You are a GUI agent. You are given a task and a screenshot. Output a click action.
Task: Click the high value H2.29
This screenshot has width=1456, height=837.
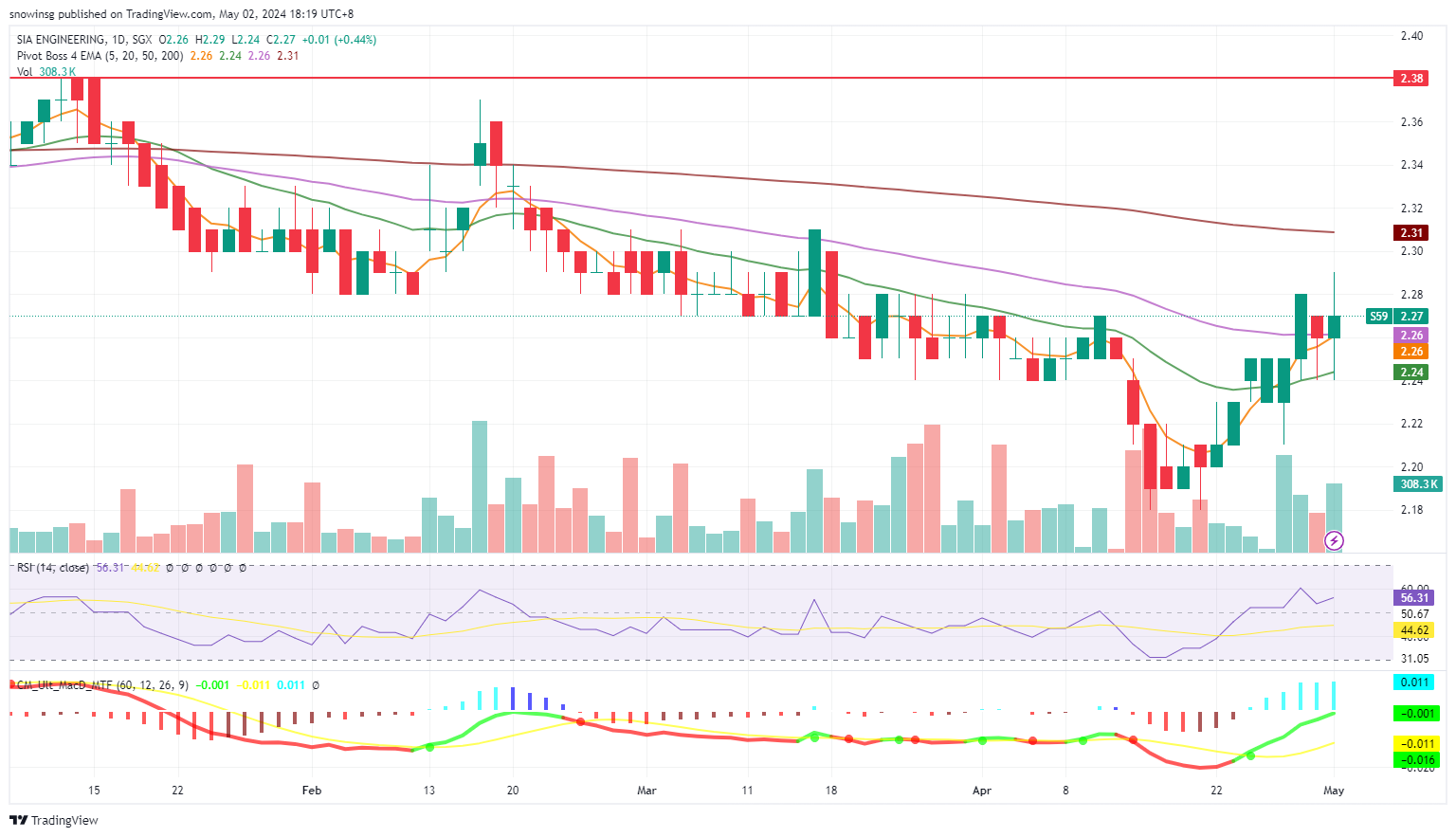209,40
